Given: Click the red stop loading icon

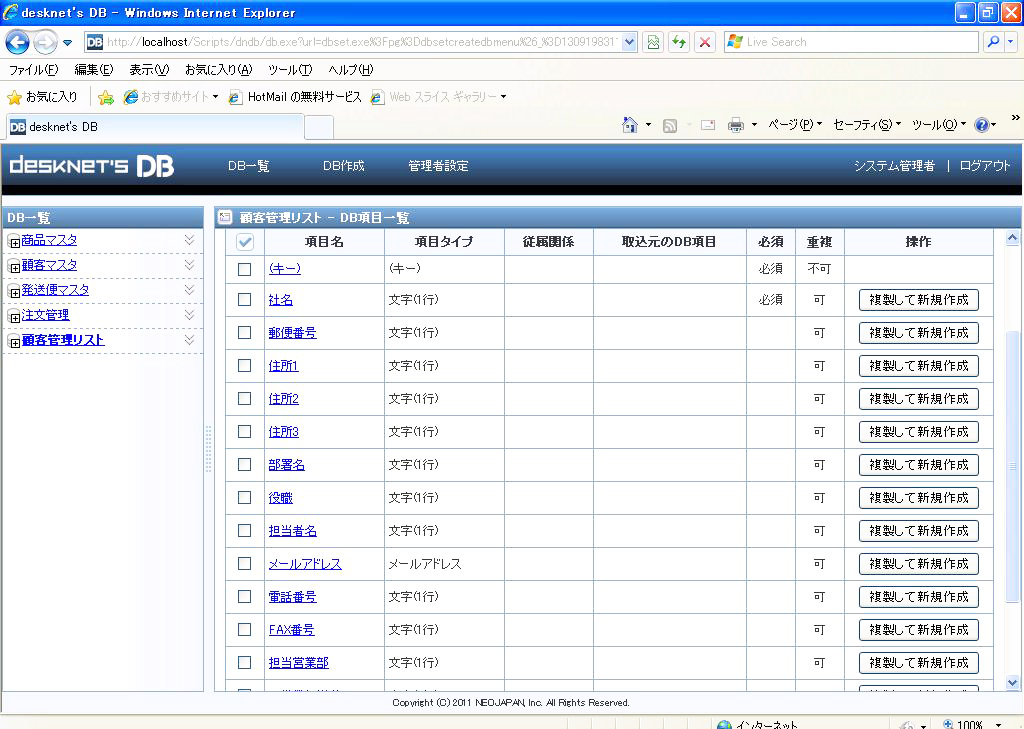Looking at the screenshot, I should 705,42.
